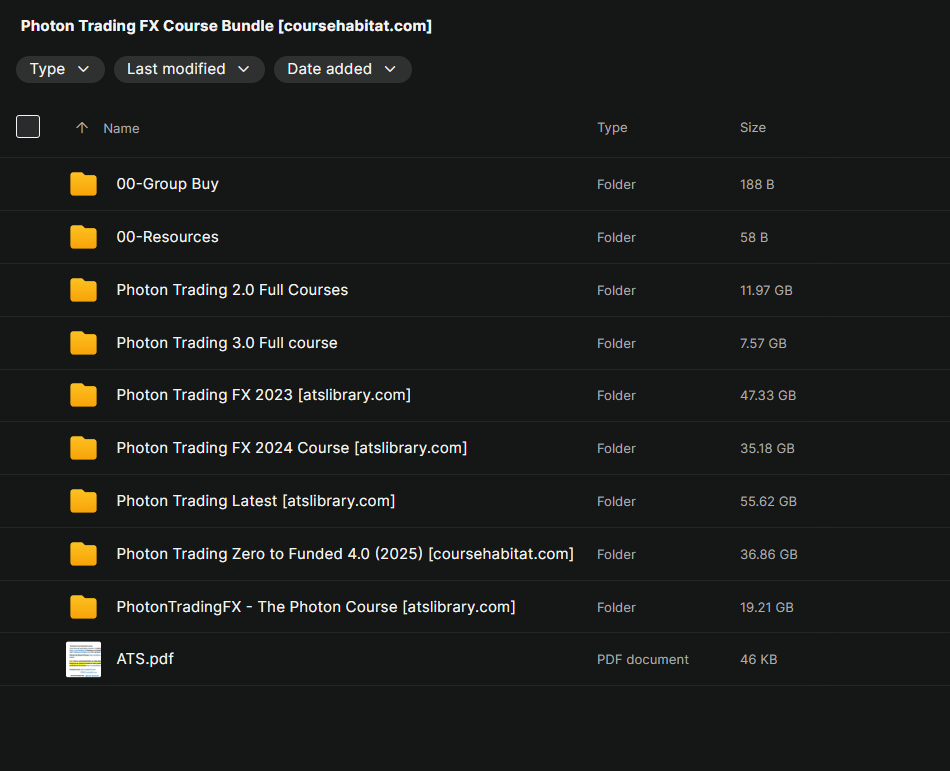Click folder icon of Zero to Funded 4.0
This screenshot has height=771, width=950.
[84, 554]
